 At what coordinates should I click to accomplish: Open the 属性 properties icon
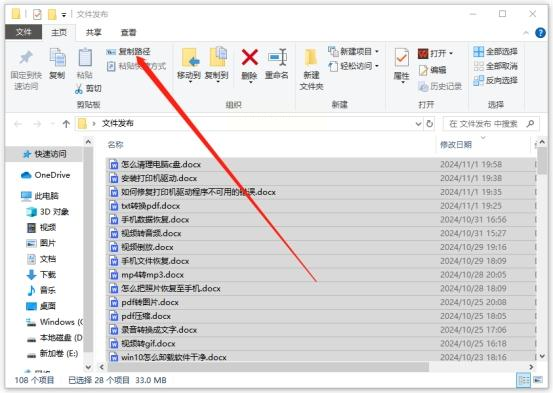click(x=401, y=58)
